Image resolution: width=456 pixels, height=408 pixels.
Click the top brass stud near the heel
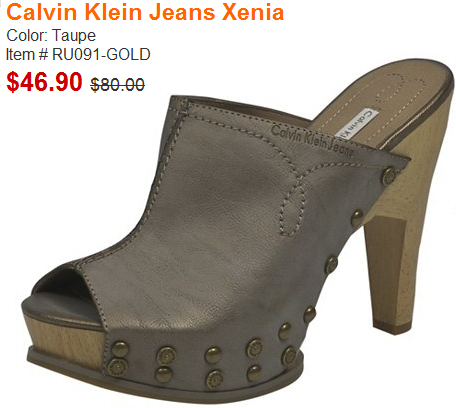pos(388,176)
